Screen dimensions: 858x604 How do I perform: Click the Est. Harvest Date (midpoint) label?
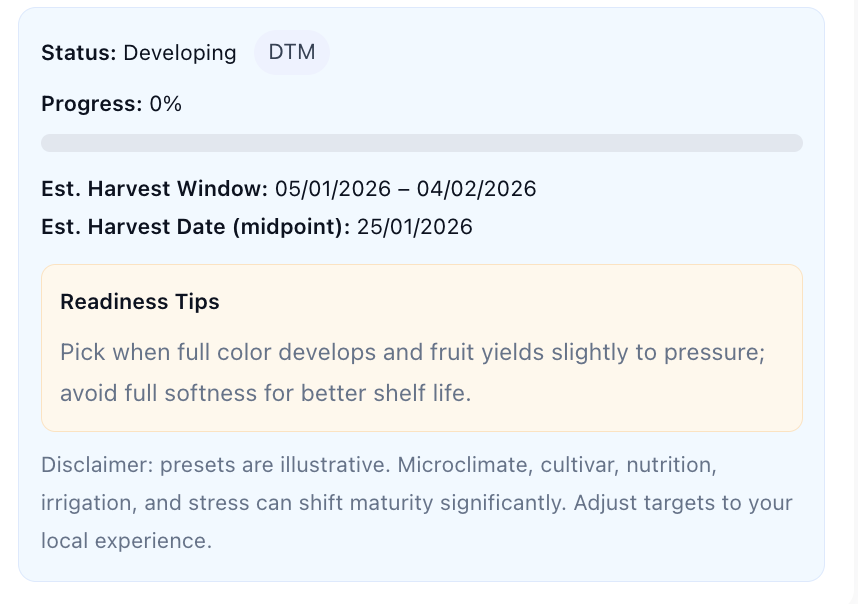point(195,227)
